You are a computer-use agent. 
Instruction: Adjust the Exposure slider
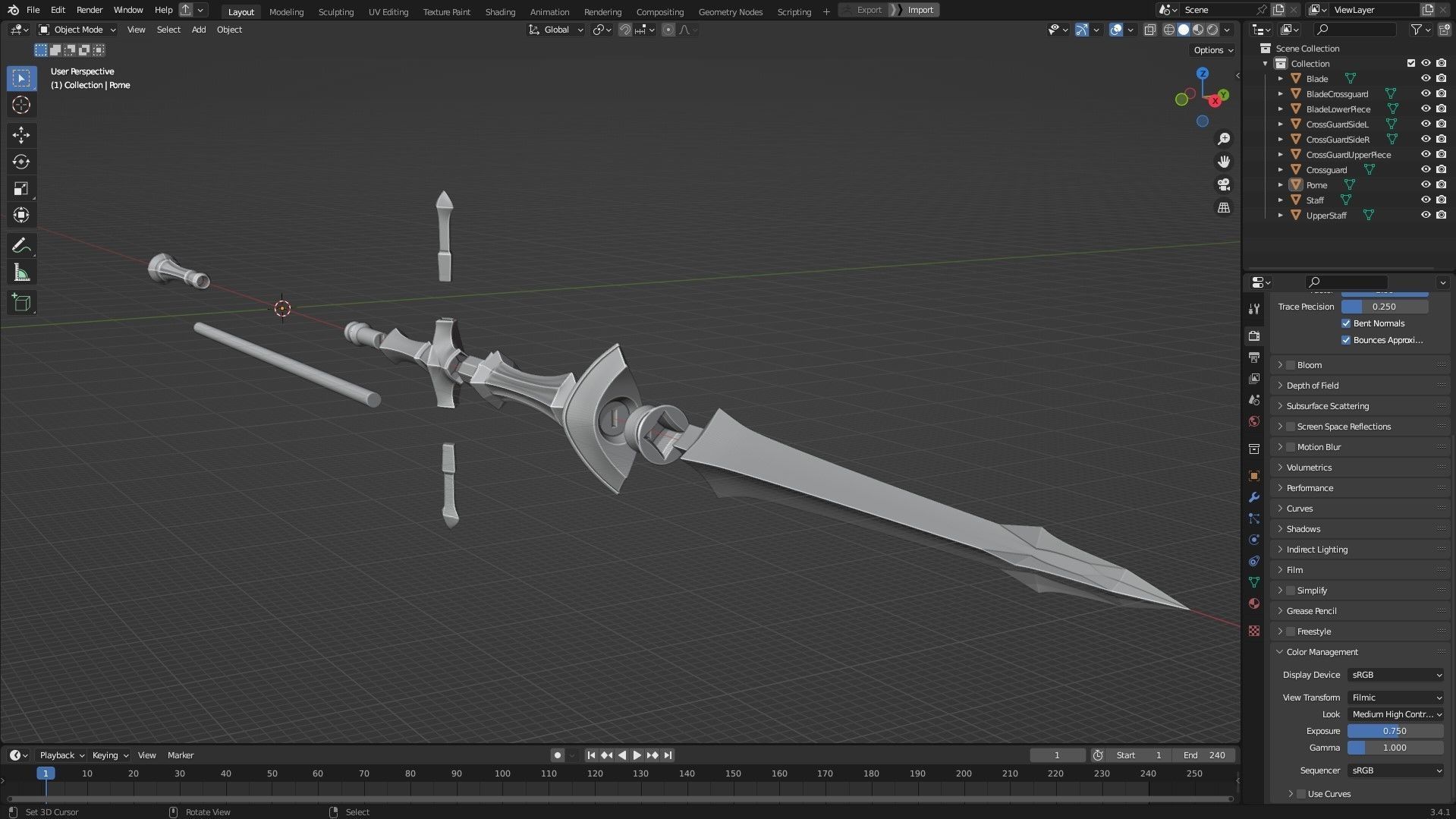pyautogui.click(x=1395, y=731)
